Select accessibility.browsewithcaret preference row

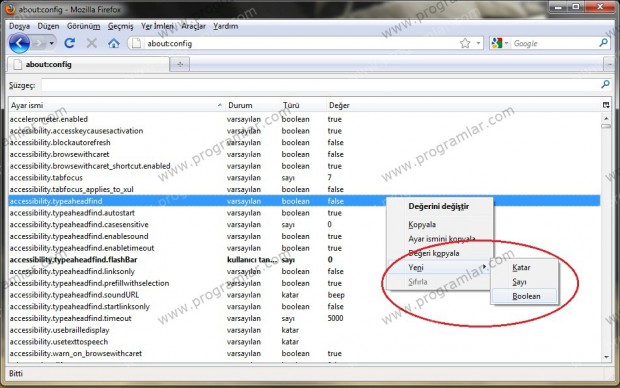pyautogui.click(x=304, y=154)
